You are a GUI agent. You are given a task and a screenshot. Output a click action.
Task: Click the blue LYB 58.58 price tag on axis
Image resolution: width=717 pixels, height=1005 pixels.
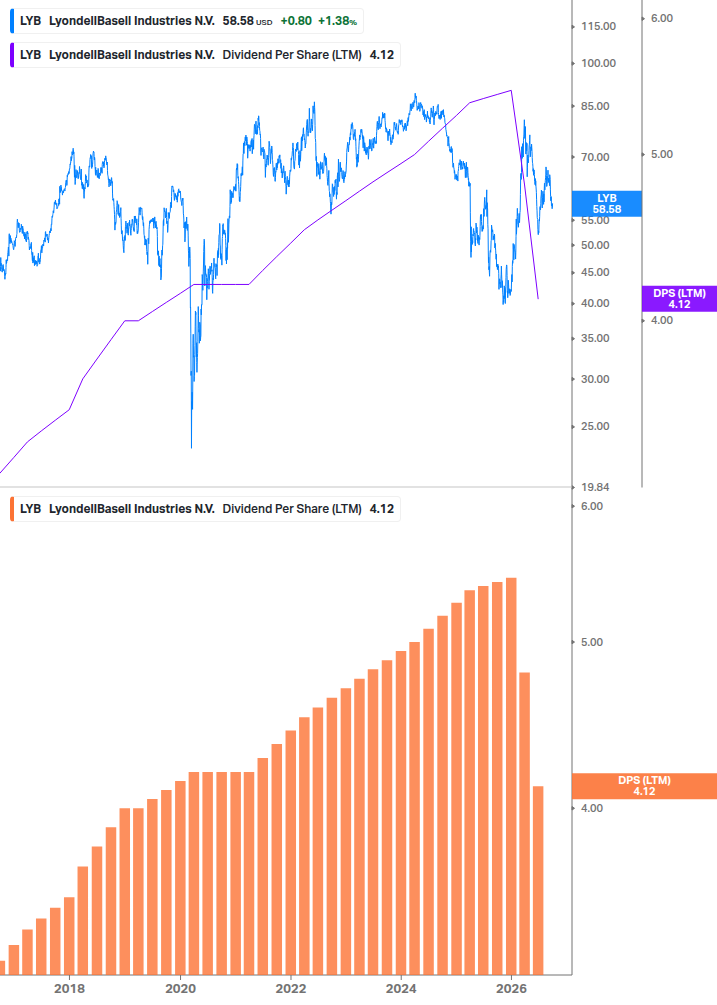(607, 204)
